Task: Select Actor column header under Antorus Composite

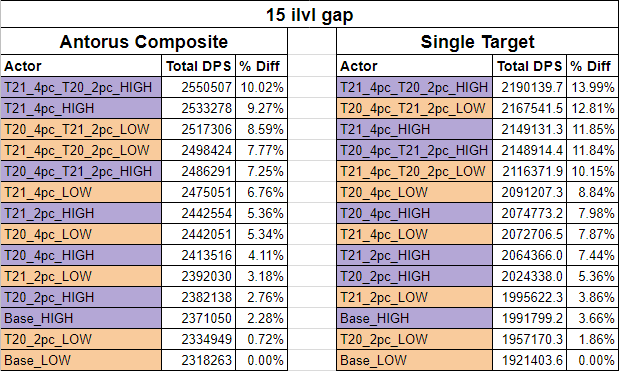Action: [81, 66]
